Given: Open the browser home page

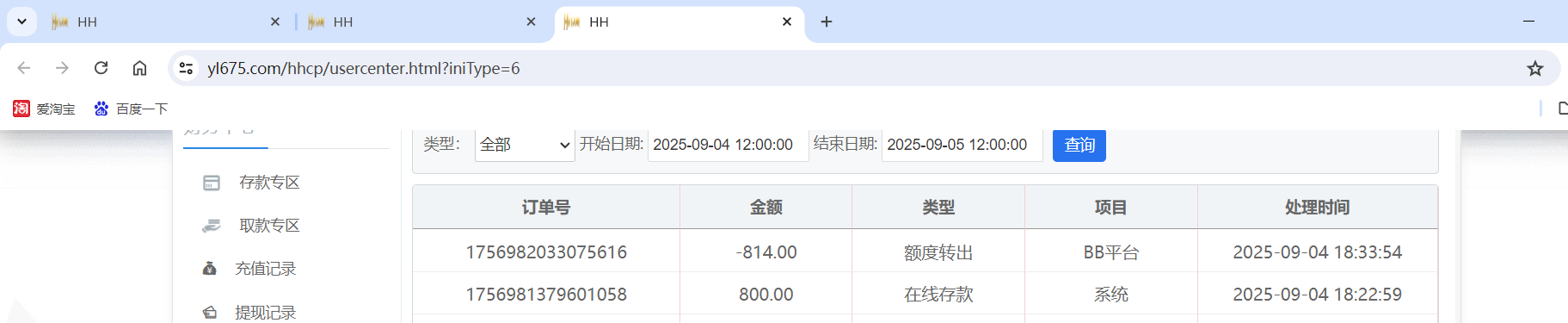Looking at the screenshot, I should point(139,68).
